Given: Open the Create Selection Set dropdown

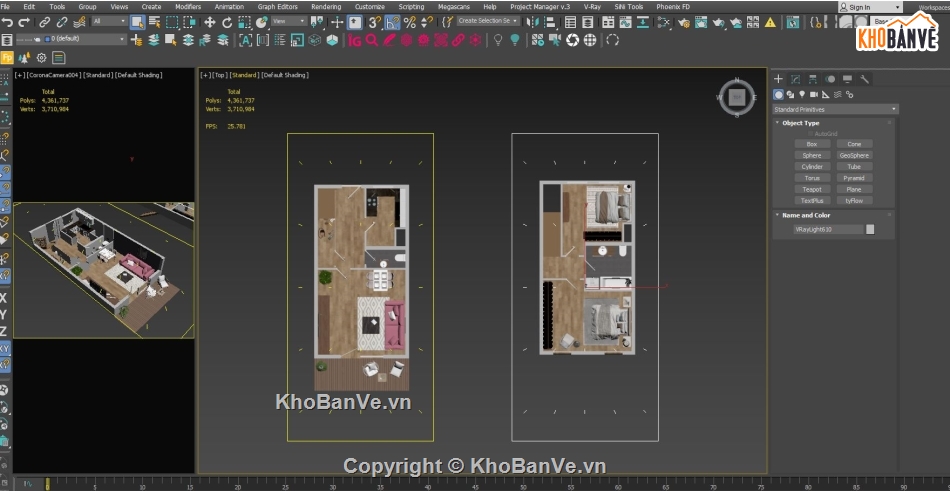Looking at the screenshot, I should [488, 21].
